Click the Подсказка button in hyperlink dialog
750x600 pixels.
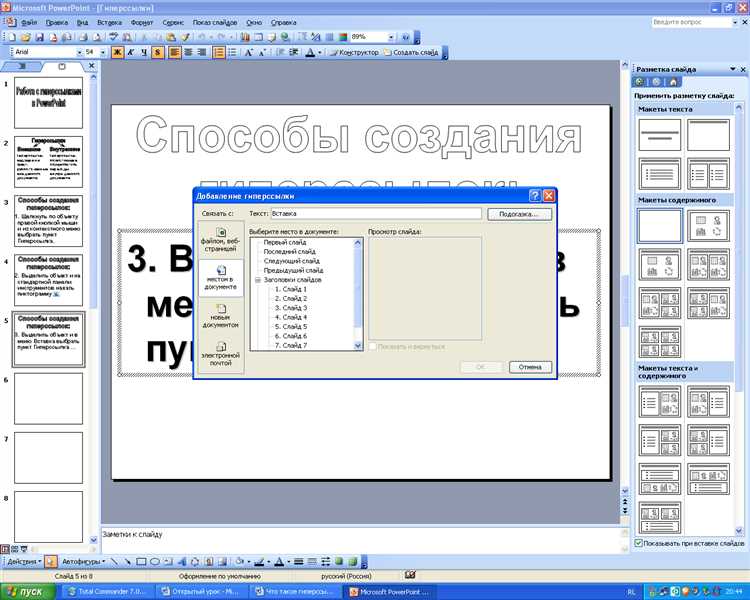tap(519, 214)
